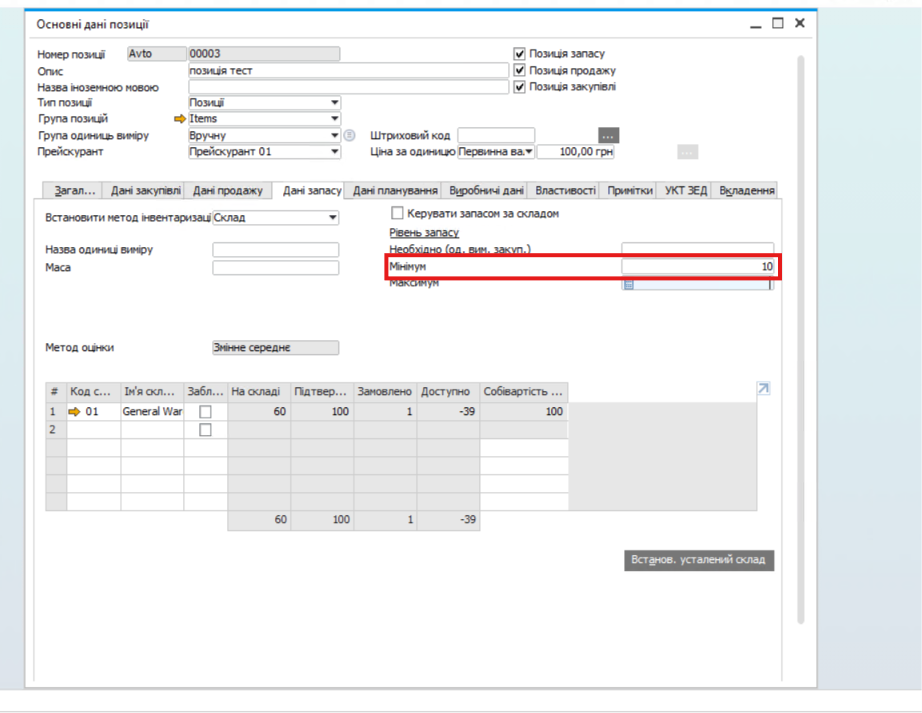Click Встанов. усталений склад button

[699, 560]
